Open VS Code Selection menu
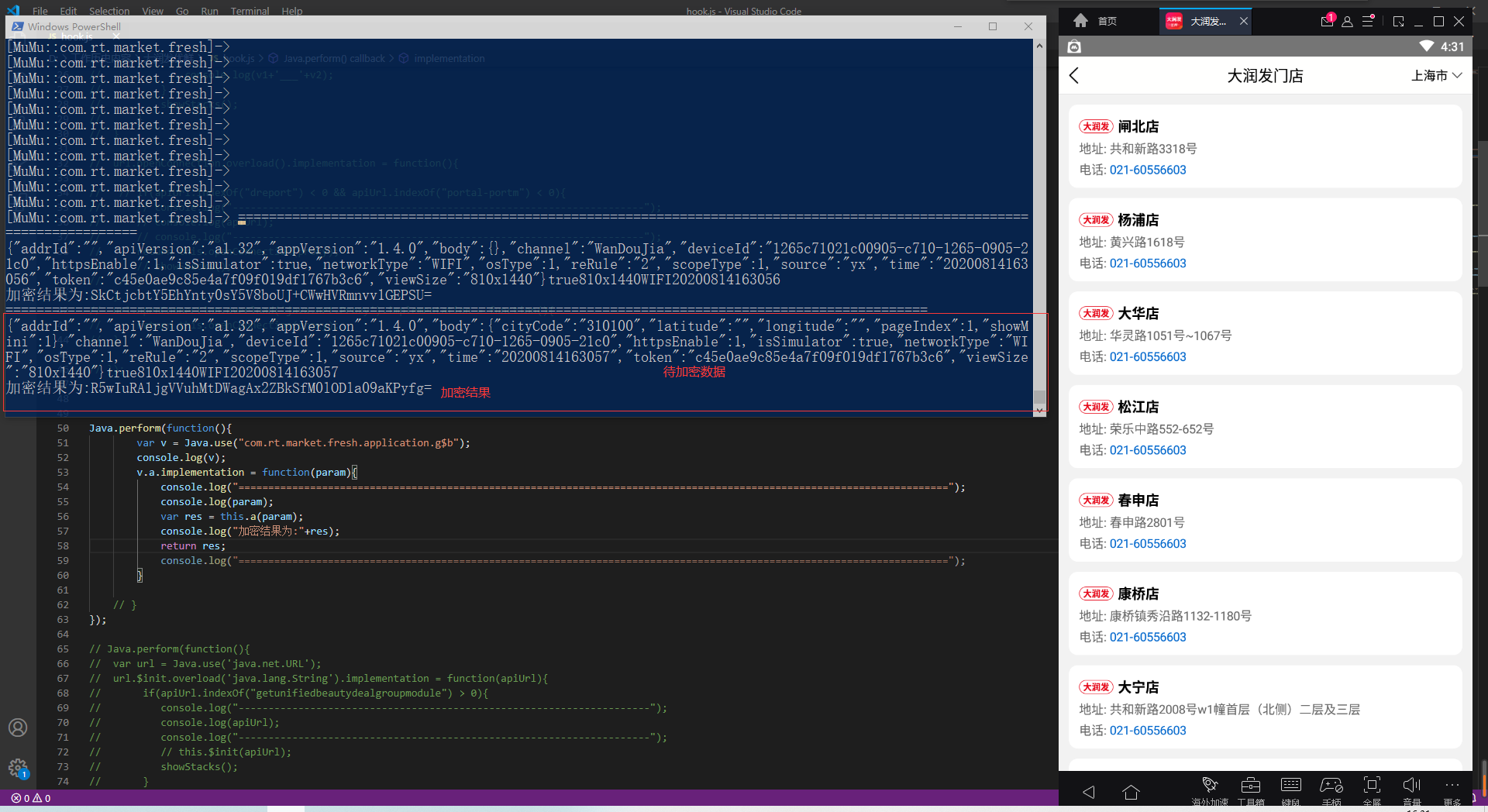 [x=109, y=11]
